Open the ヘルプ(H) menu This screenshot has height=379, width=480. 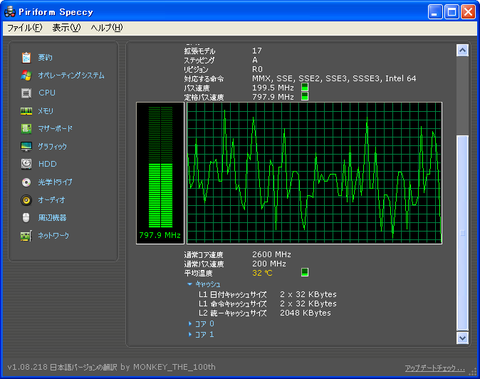107,28
